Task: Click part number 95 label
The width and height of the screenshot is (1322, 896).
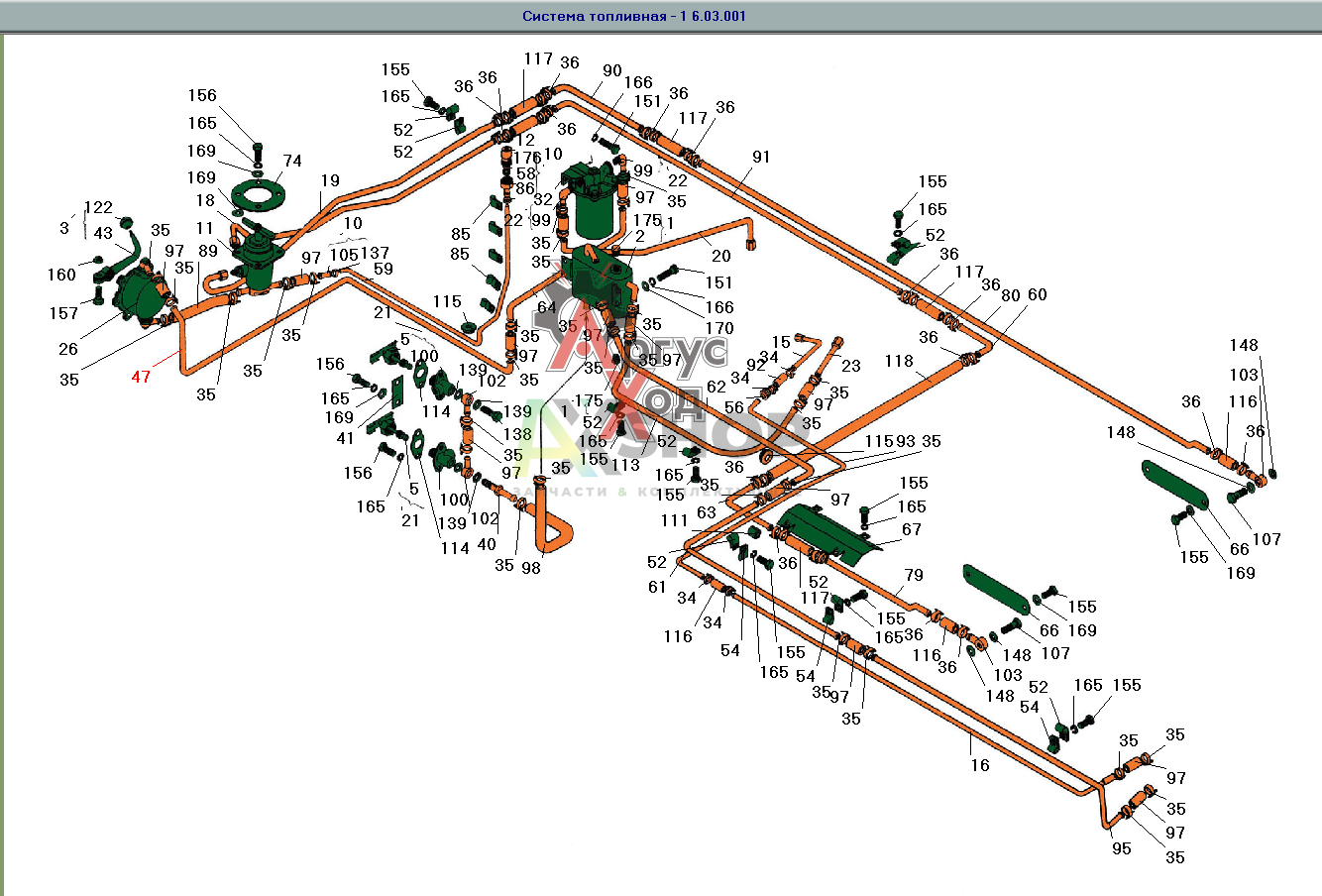Action: point(1121,848)
